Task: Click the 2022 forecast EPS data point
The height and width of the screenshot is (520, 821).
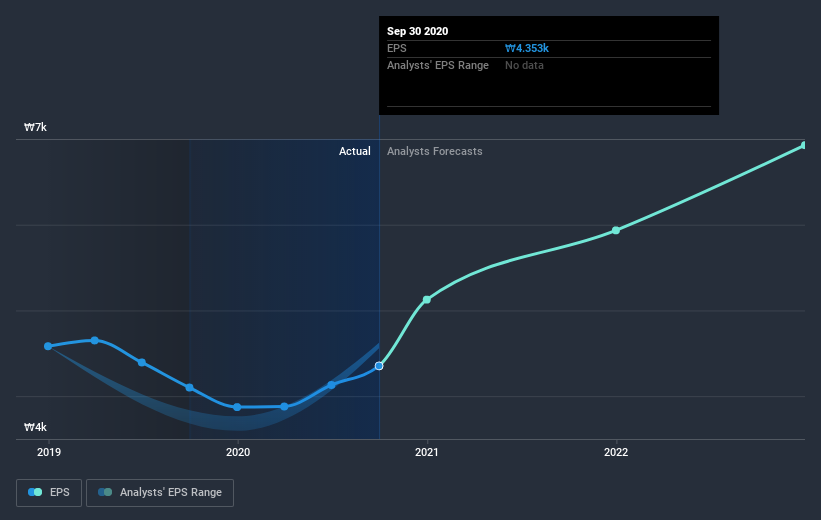Action: (616, 230)
